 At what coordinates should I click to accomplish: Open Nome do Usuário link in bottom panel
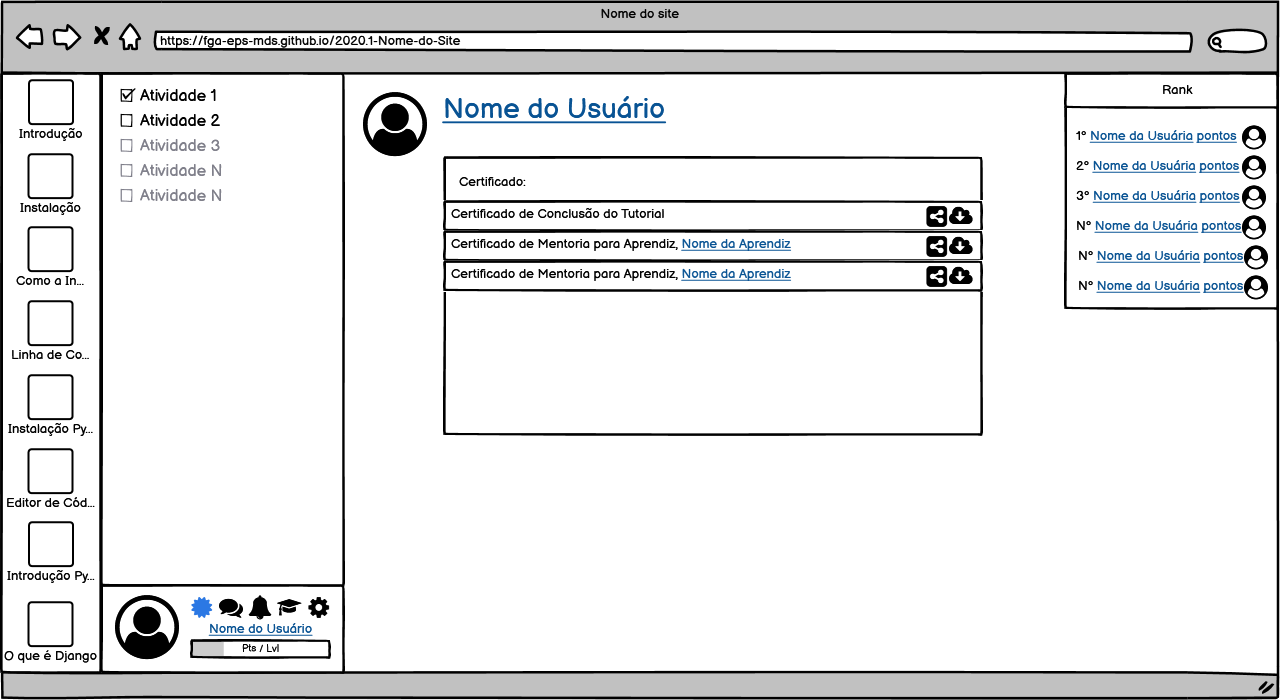[x=260, y=629]
